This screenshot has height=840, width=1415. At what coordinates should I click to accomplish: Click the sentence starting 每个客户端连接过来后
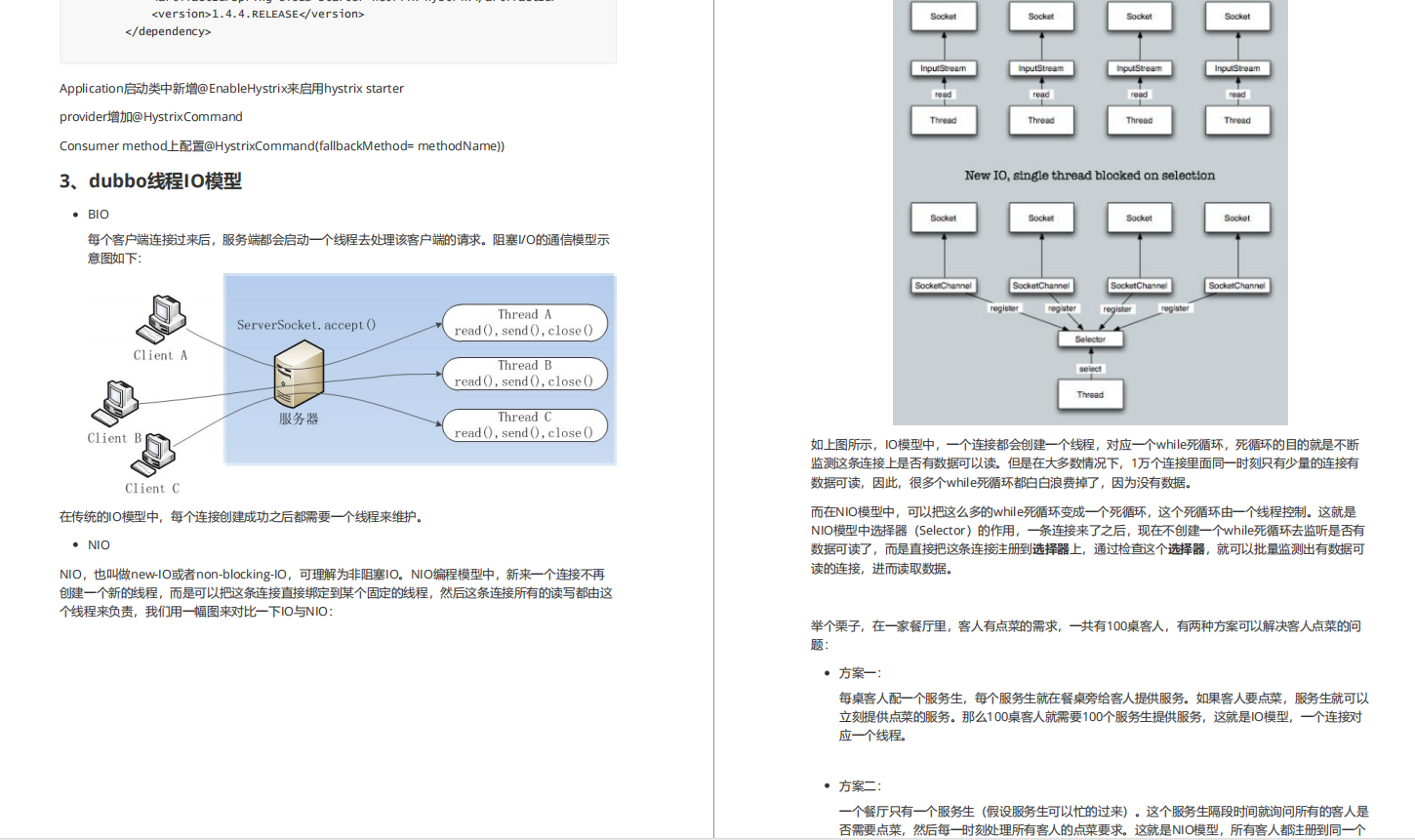[348, 249]
